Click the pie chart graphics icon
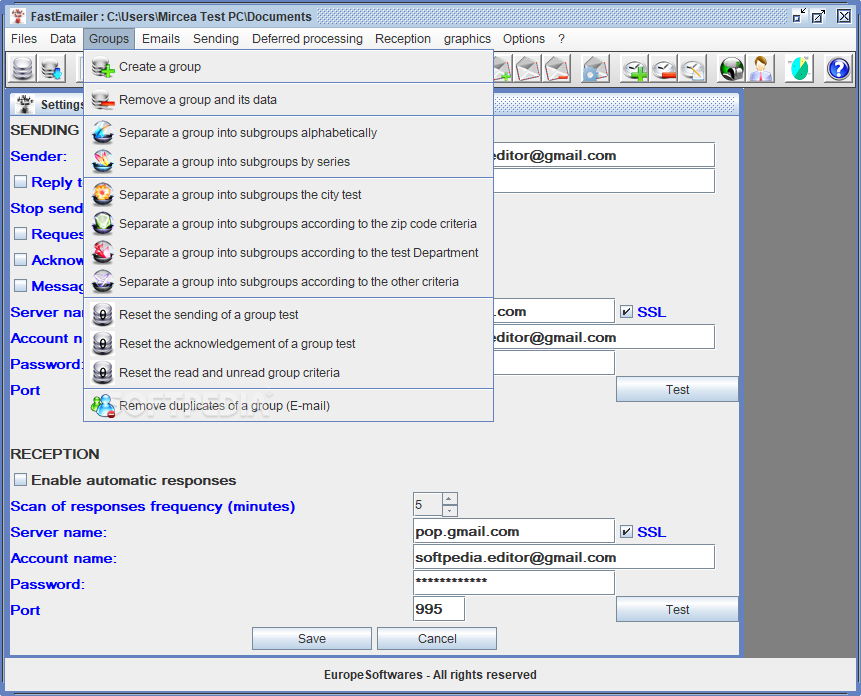The image size is (861, 696). (x=799, y=69)
